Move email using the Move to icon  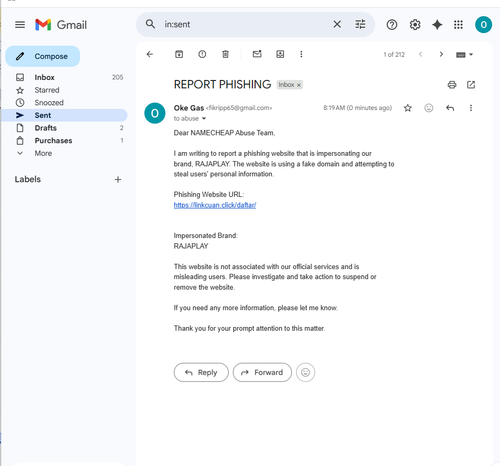[x=280, y=54]
